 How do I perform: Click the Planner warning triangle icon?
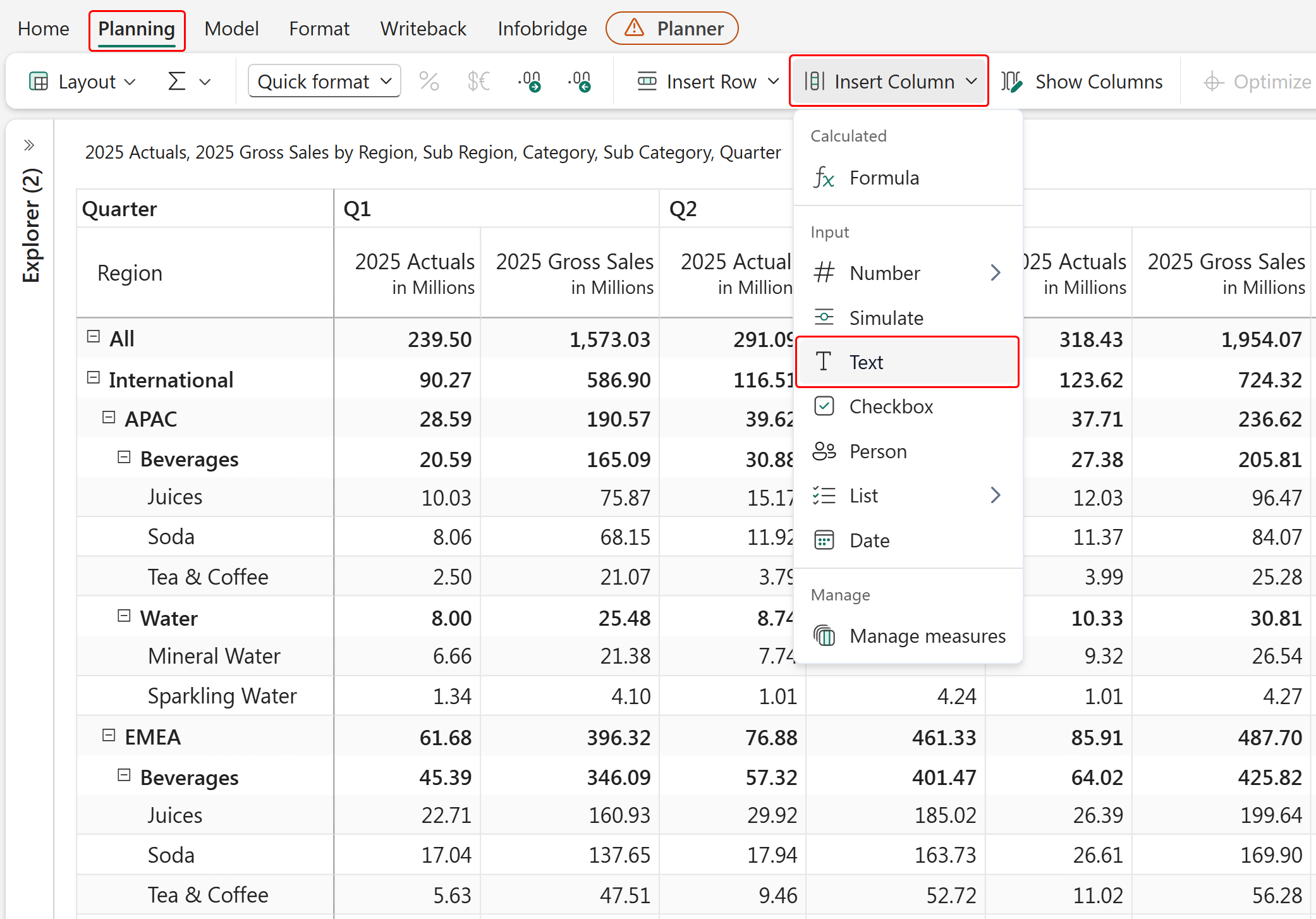[x=634, y=28]
